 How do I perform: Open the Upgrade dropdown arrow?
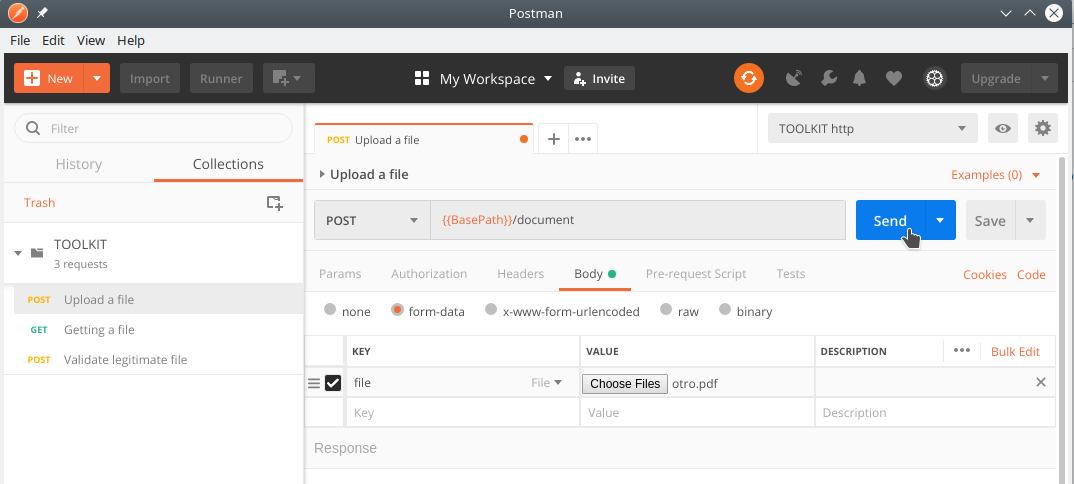point(1045,78)
